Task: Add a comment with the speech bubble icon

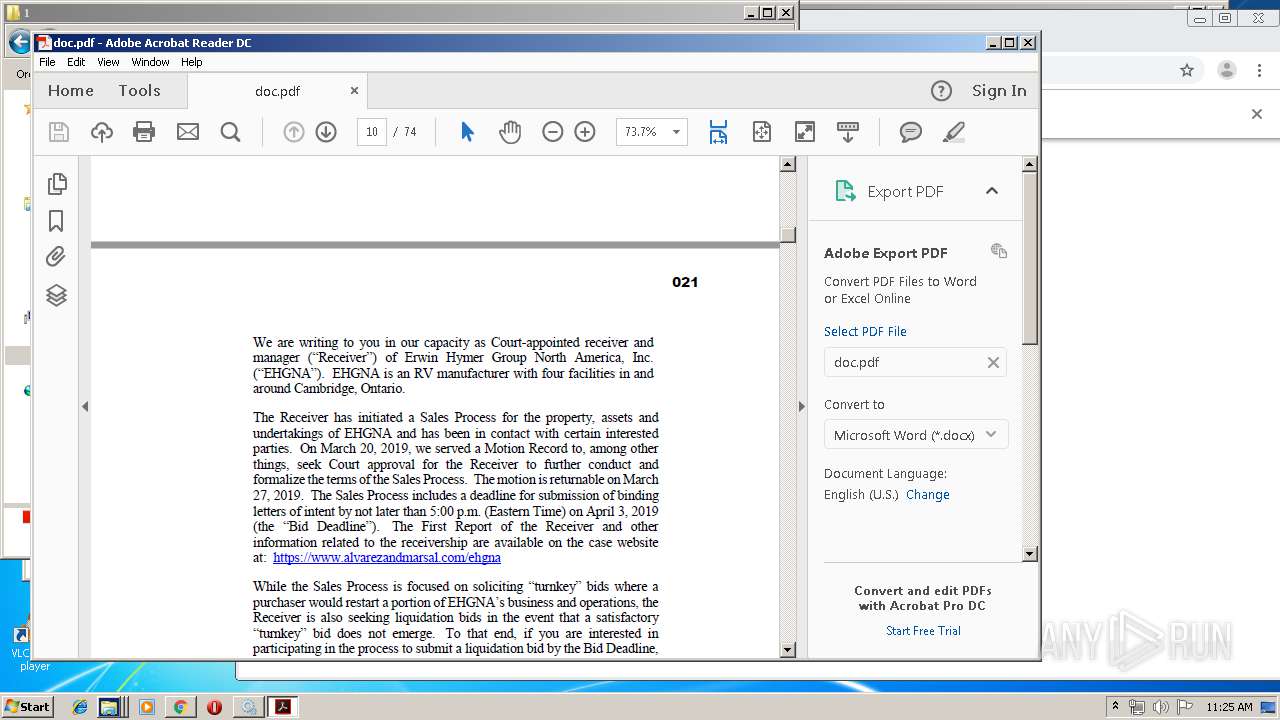Action: 910,132
